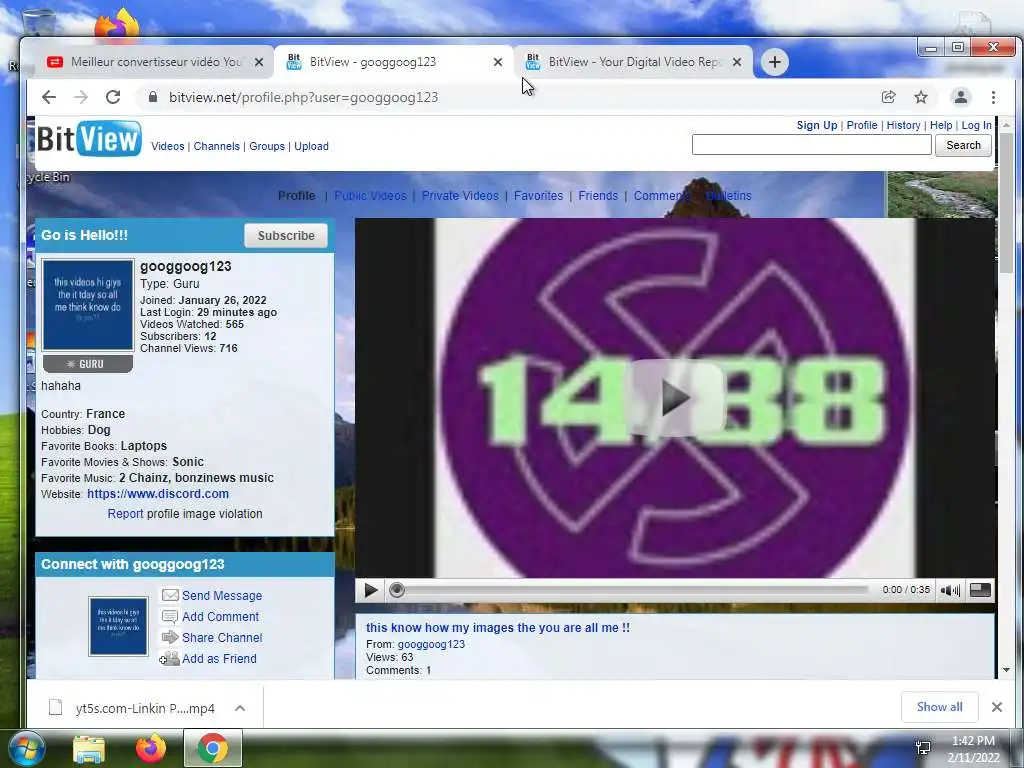Viewport: 1024px width, 768px height.
Task: Click small avatar in Connect panel
Action: pyautogui.click(x=118, y=626)
